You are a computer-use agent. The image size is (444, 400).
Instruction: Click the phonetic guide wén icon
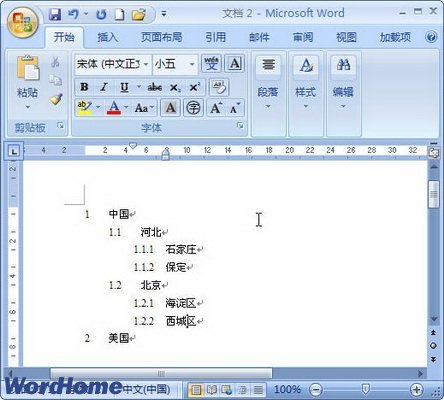point(212,63)
